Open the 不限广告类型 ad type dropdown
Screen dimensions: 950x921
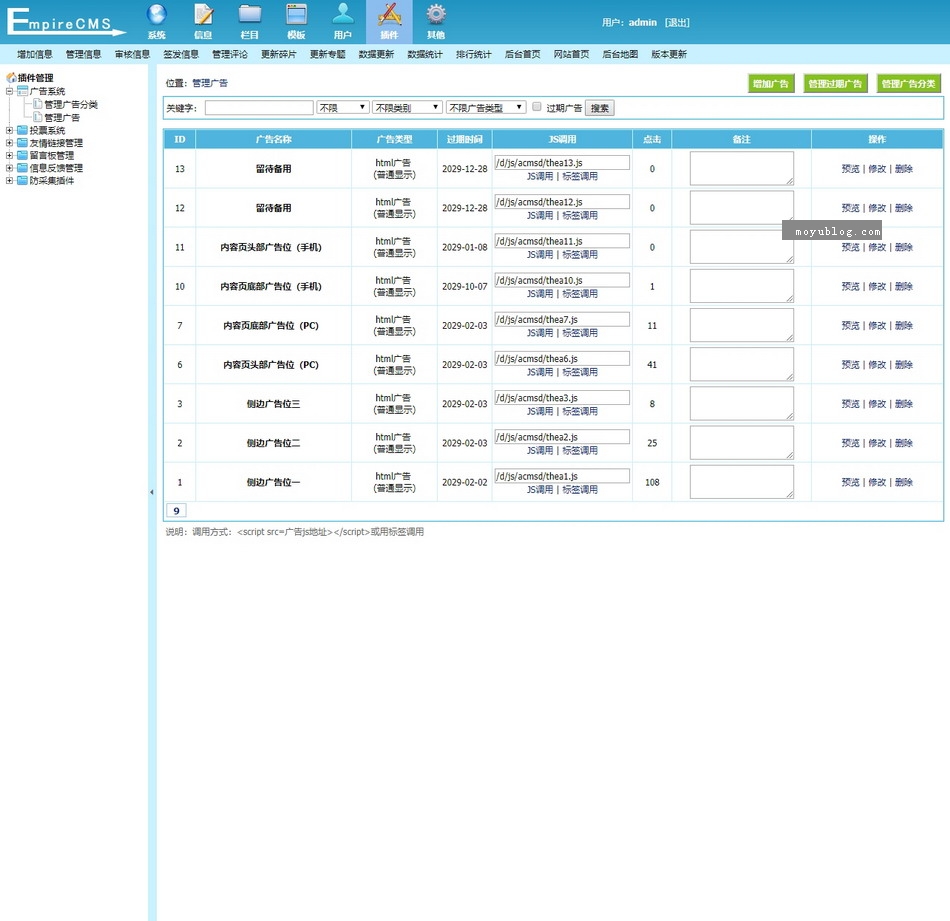point(485,108)
